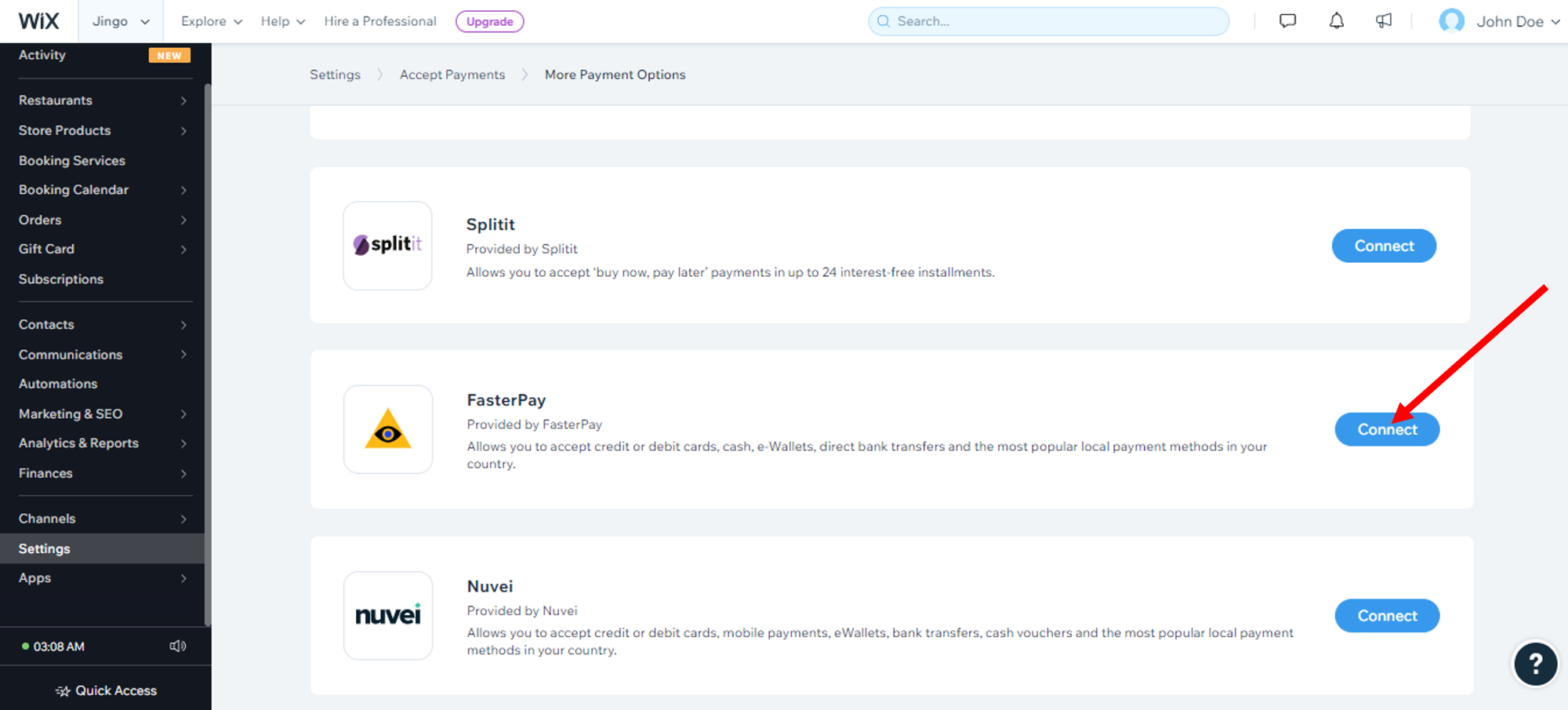Click the Nuvei logo thumbnail
This screenshot has height=710, width=1568.
tap(388, 615)
